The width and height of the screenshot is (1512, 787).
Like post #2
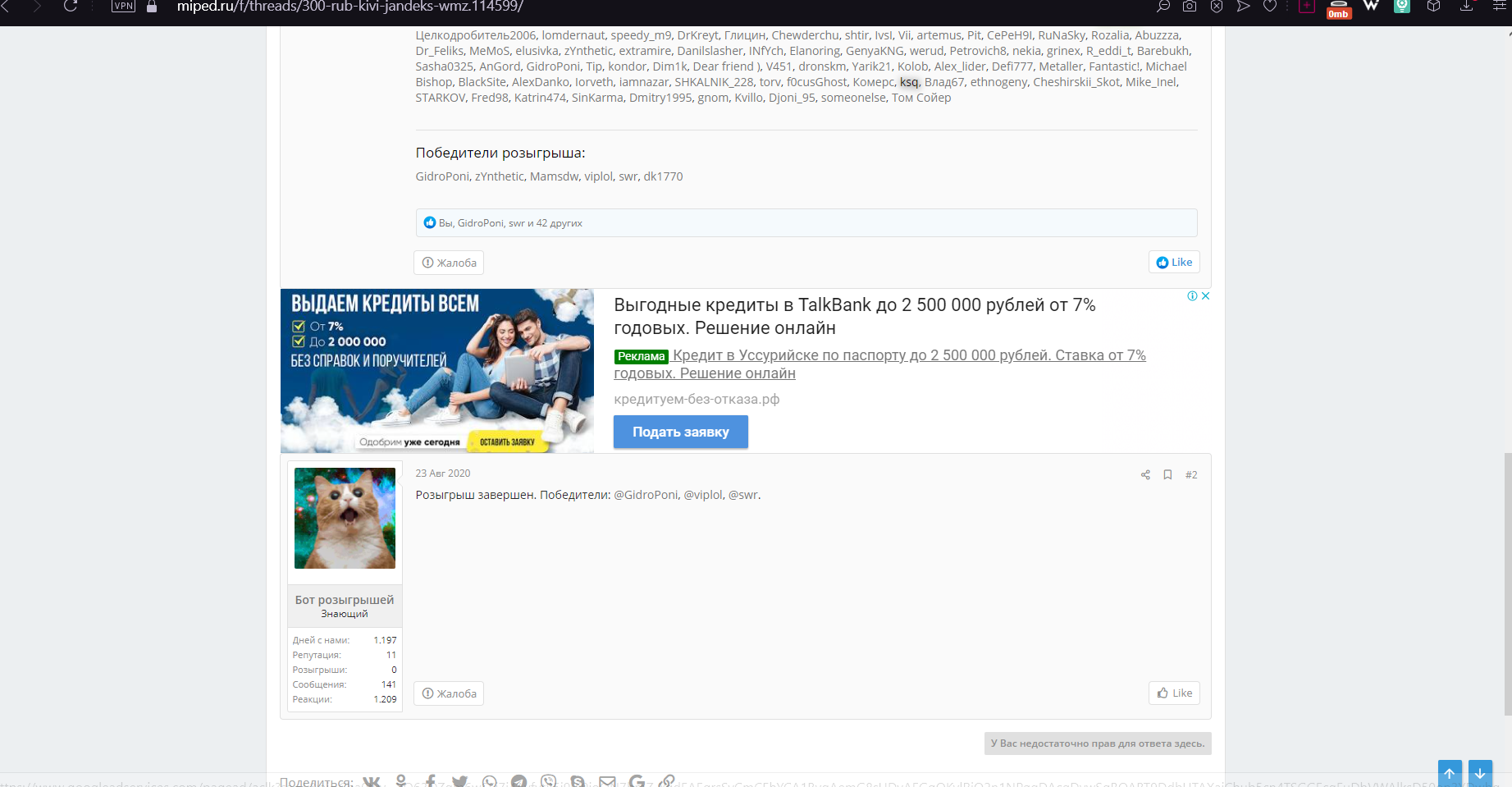1174,693
